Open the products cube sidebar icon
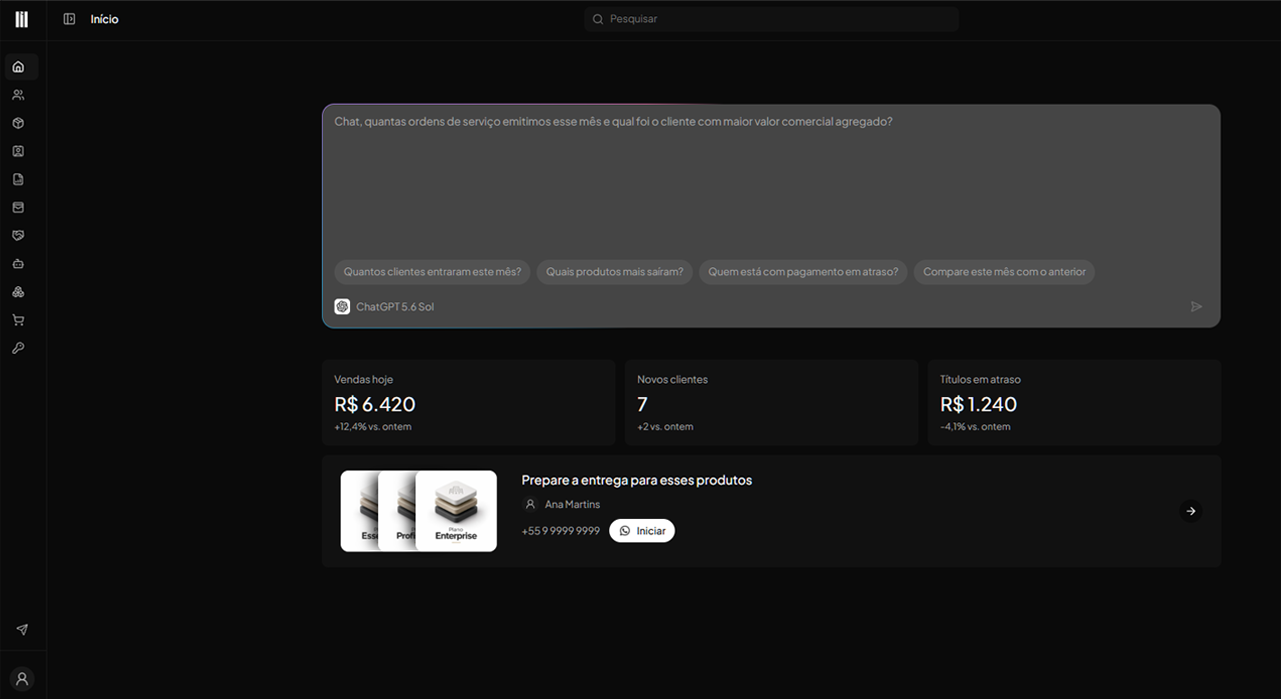Screen dimensions: 1281x699 [x=18, y=123]
